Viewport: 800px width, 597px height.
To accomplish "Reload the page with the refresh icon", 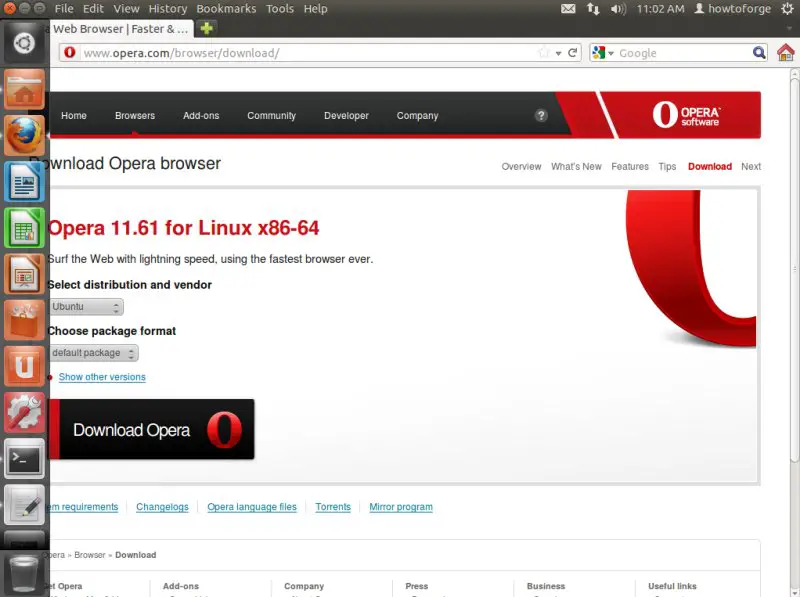I will point(572,53).
